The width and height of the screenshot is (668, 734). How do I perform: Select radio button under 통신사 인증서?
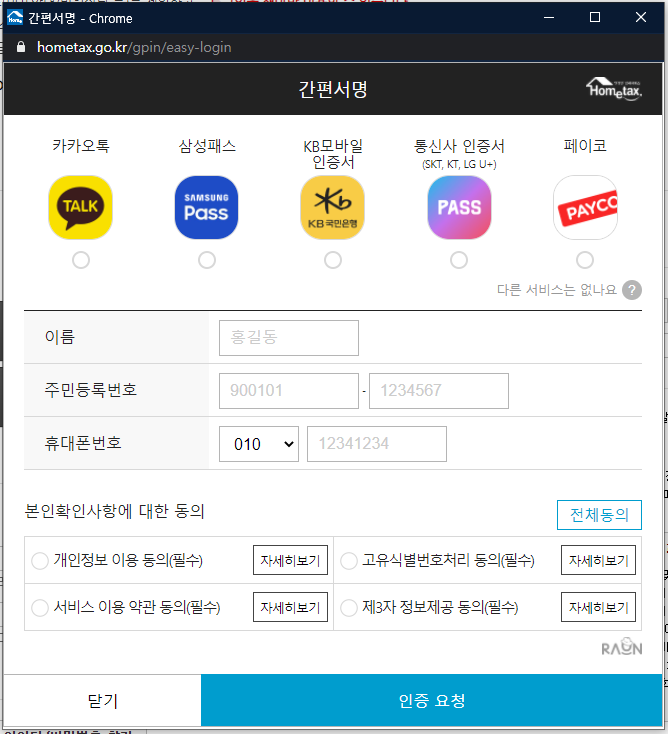[459, 260]
